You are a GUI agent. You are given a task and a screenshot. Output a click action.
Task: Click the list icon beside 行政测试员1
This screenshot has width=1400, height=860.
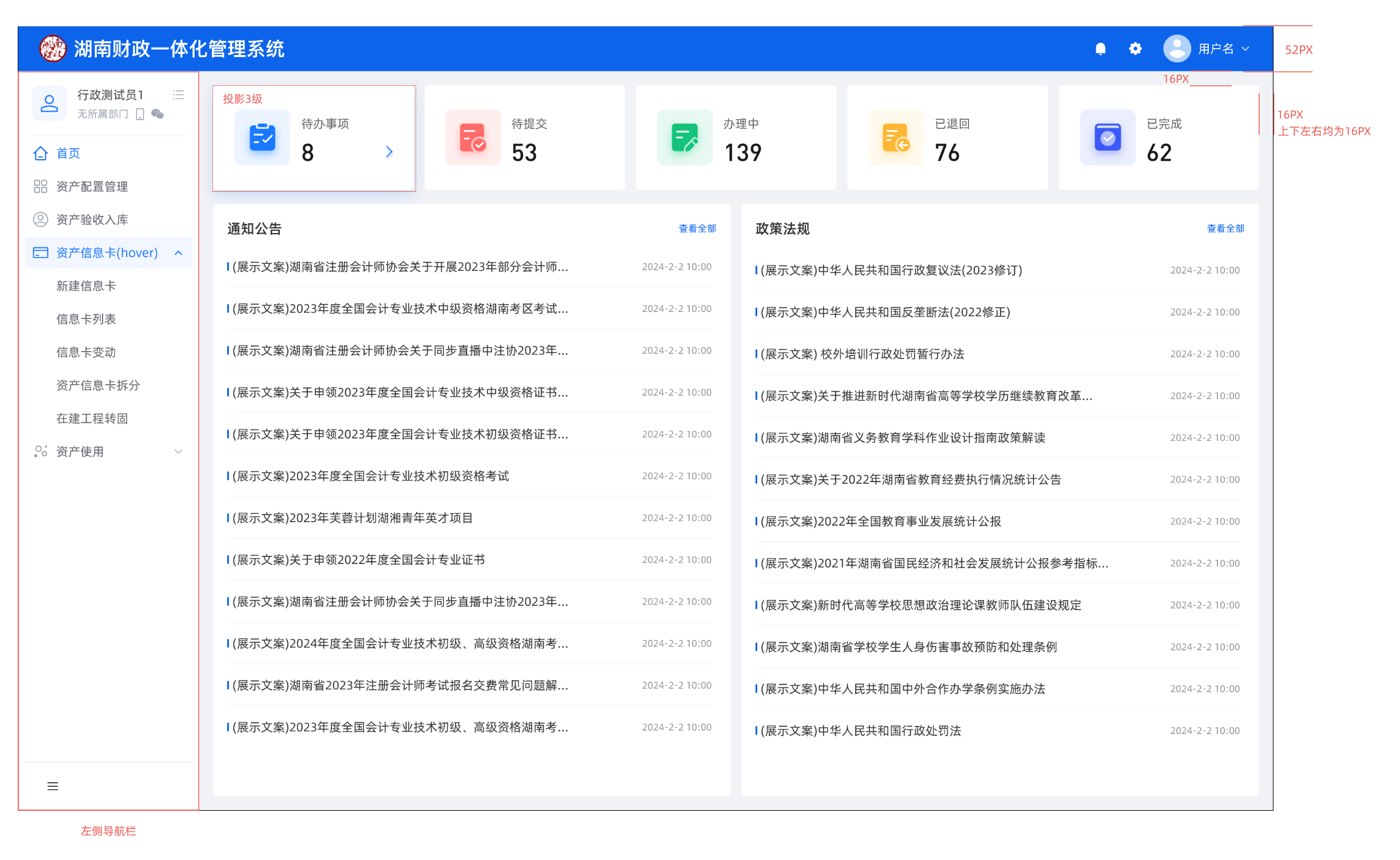click(179, 94)
